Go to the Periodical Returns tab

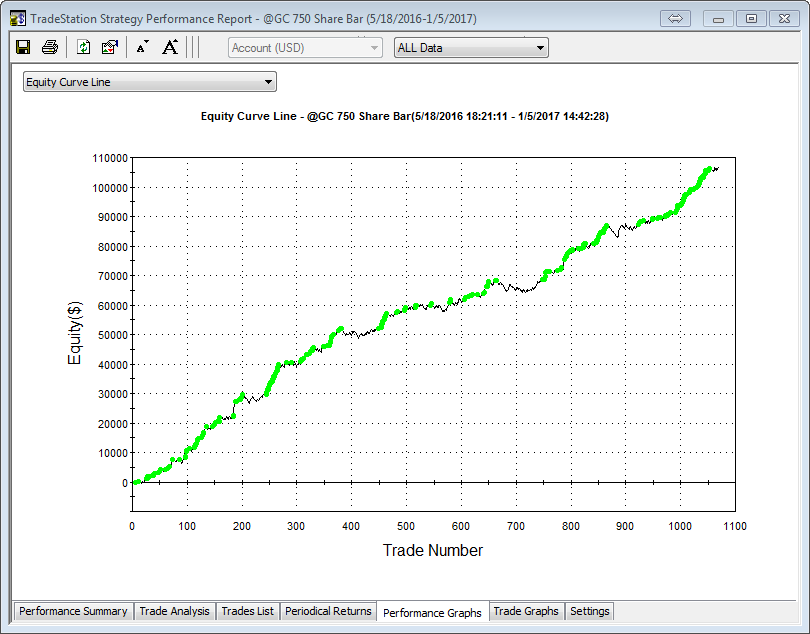(328, 611)
